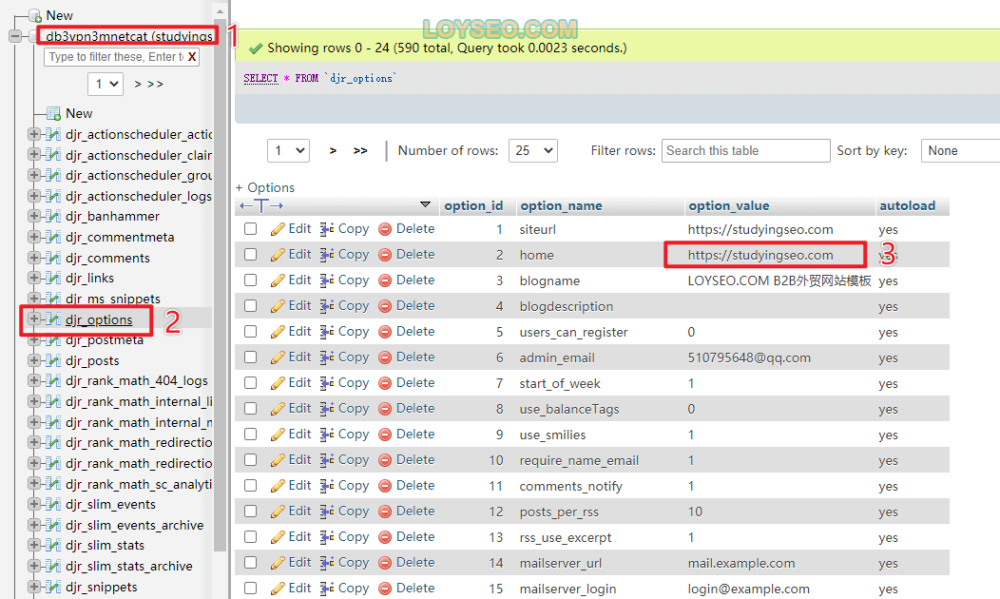Expand the djr_commentmeta table node

click(33, 237)
